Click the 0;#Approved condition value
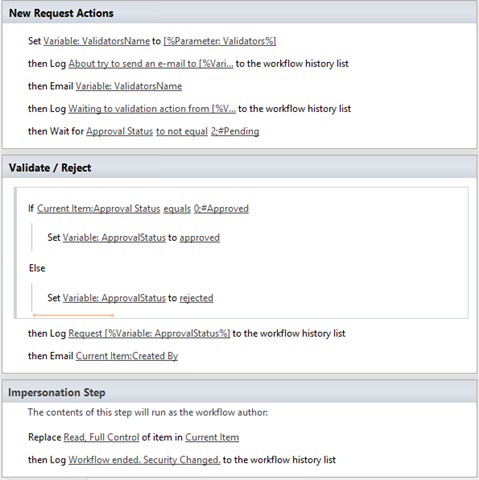Image resolution: width=479 pixels, height=480 pixels. click(x=221, y=209)
